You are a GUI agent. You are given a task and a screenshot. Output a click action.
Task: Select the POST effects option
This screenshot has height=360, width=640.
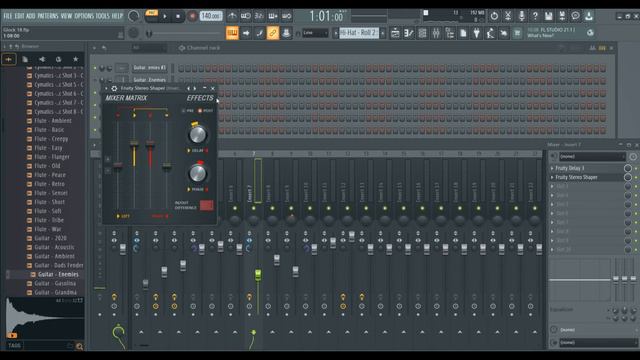click(x=205, y=111)
